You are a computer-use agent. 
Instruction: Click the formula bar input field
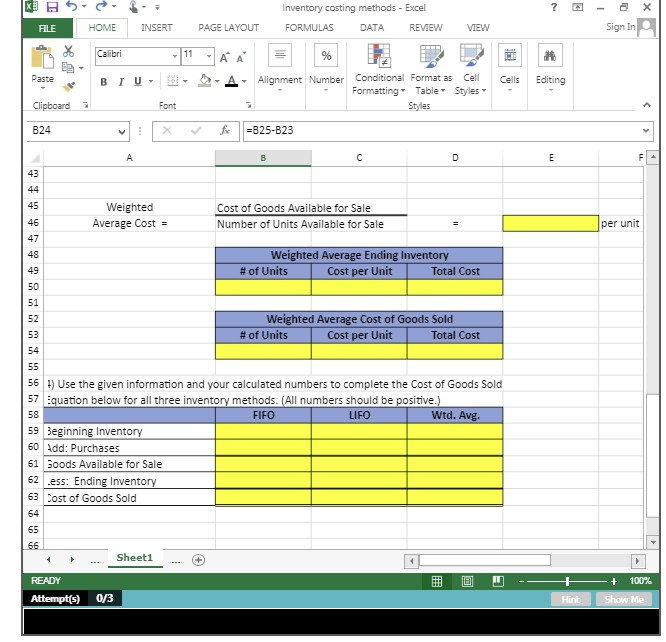click(x=442, y=131)
